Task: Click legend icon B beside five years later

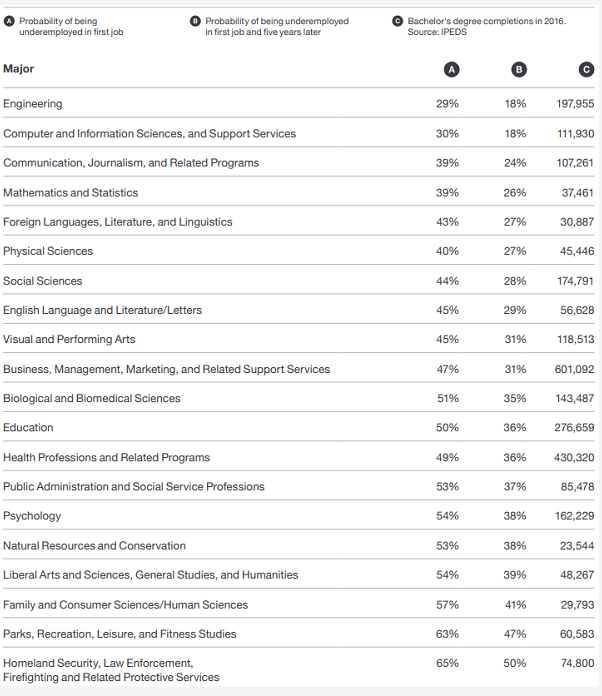Action: coord(195,21)
